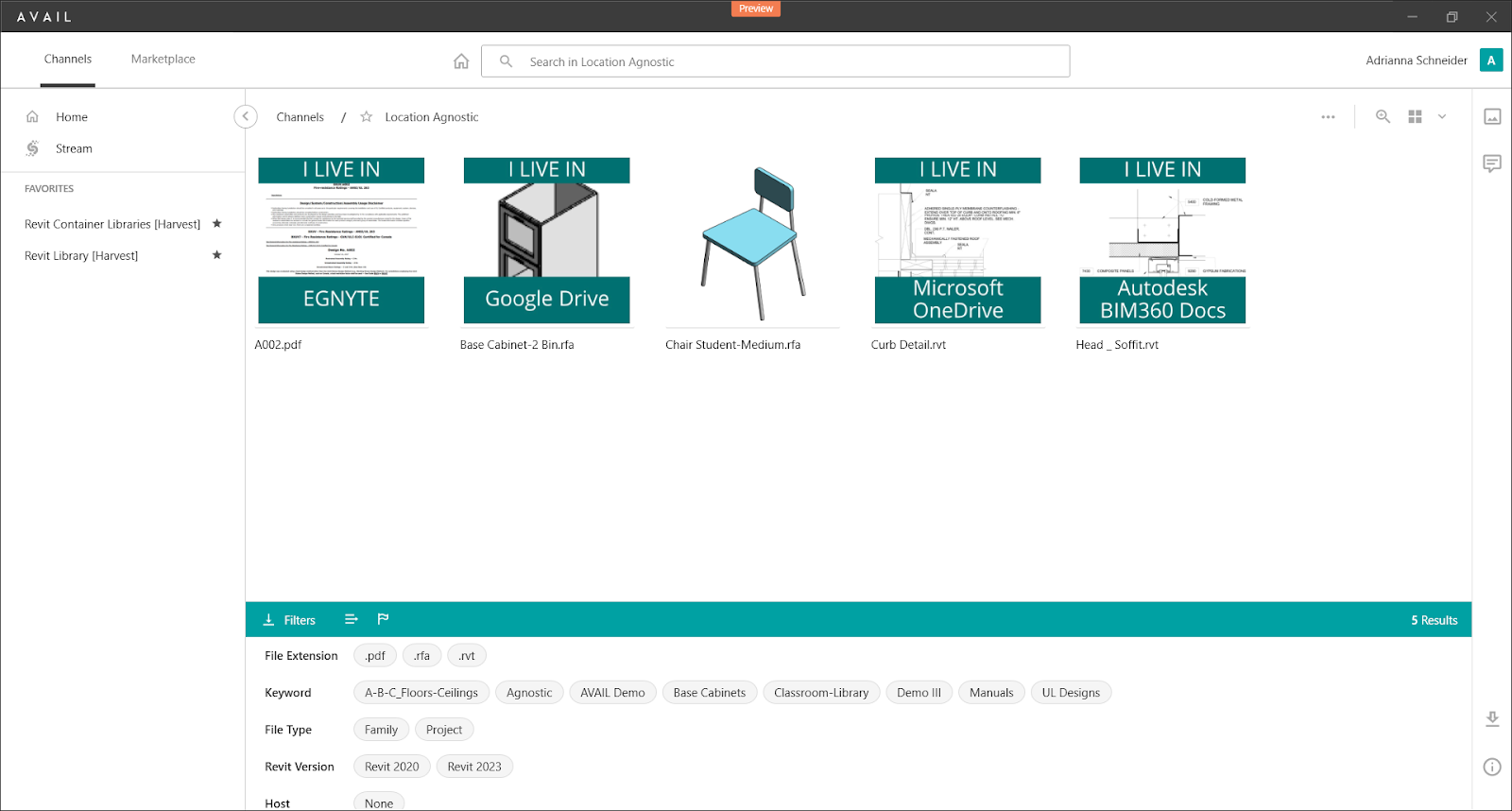Toggle the Base Cabinets keyword filter
The image size is (1512, 811).
pyautogui.click(x=710, y=693)
